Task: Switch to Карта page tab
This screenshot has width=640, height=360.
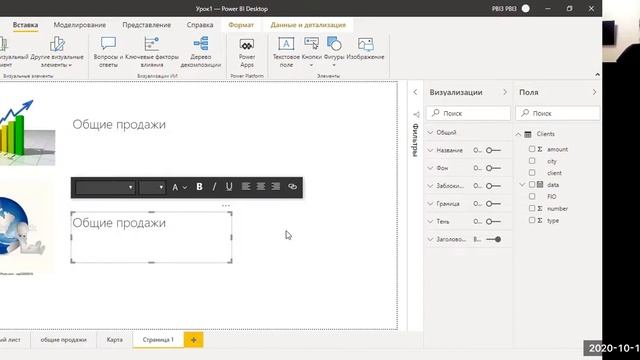Action: point(115,340)
